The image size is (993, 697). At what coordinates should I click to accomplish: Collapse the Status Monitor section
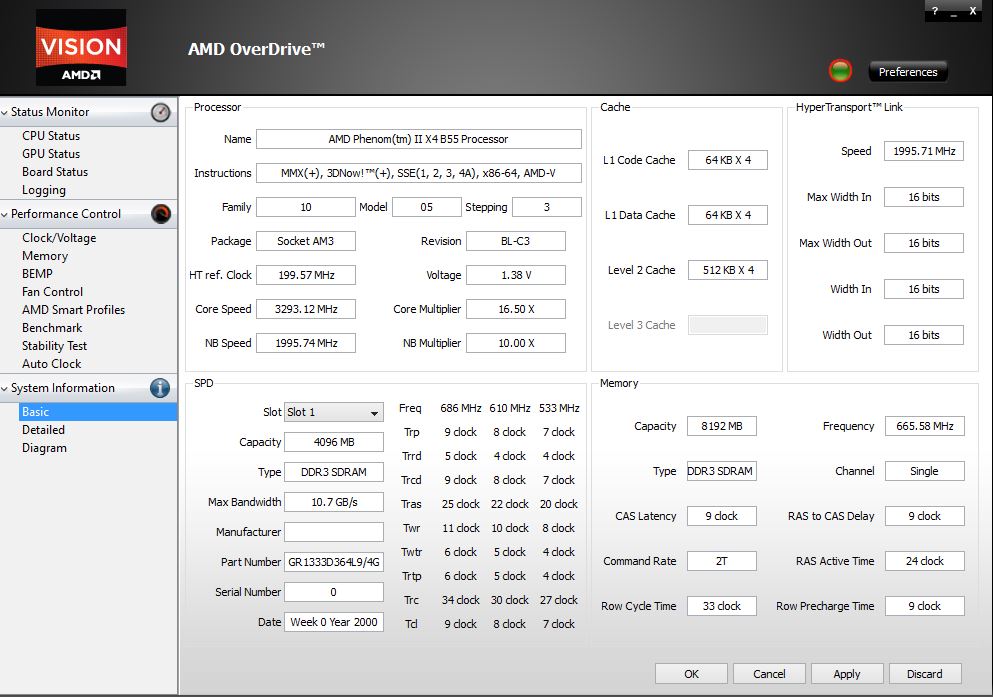[4, 112]
